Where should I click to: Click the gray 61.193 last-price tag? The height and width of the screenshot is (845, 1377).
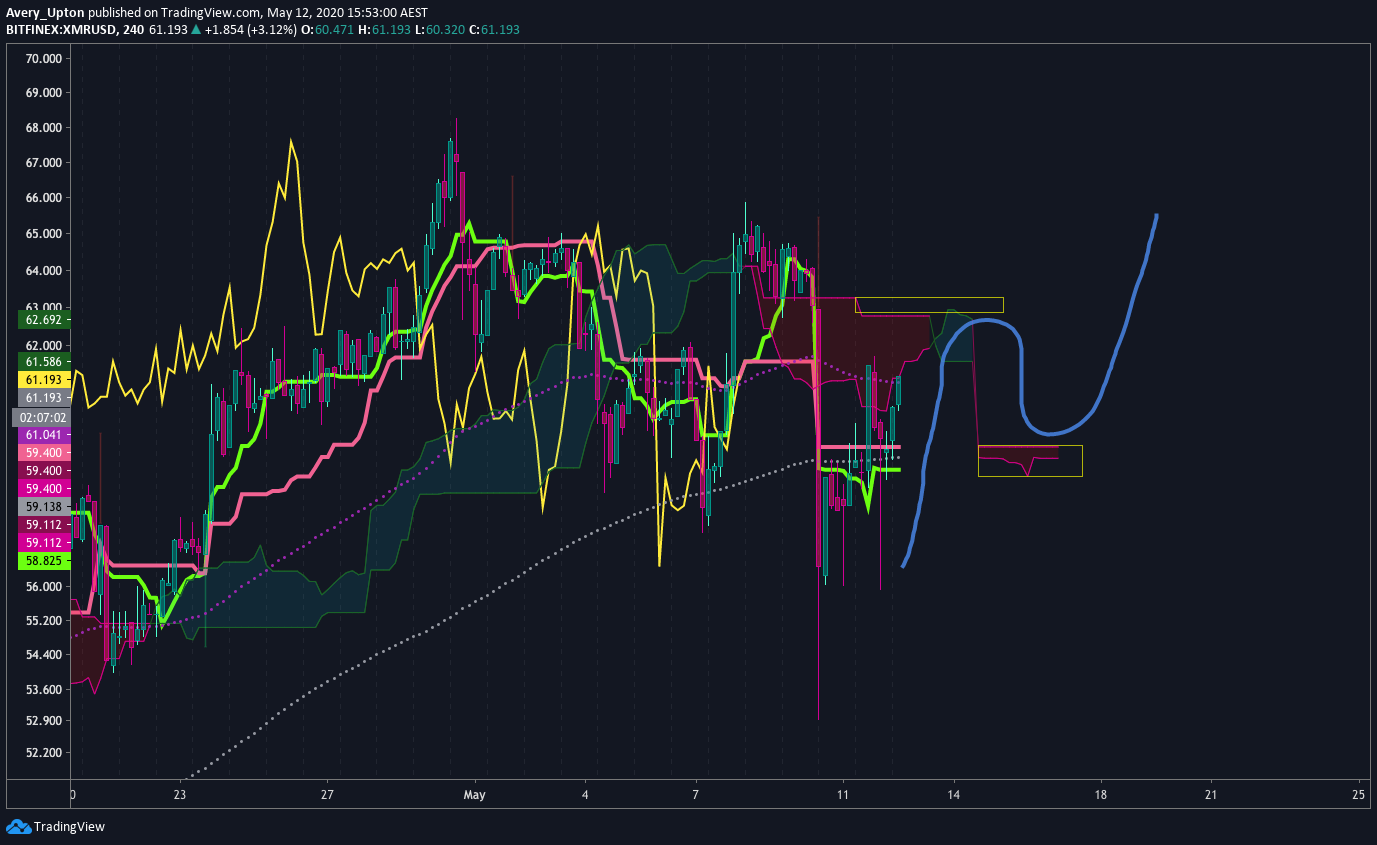pos(43,398)
